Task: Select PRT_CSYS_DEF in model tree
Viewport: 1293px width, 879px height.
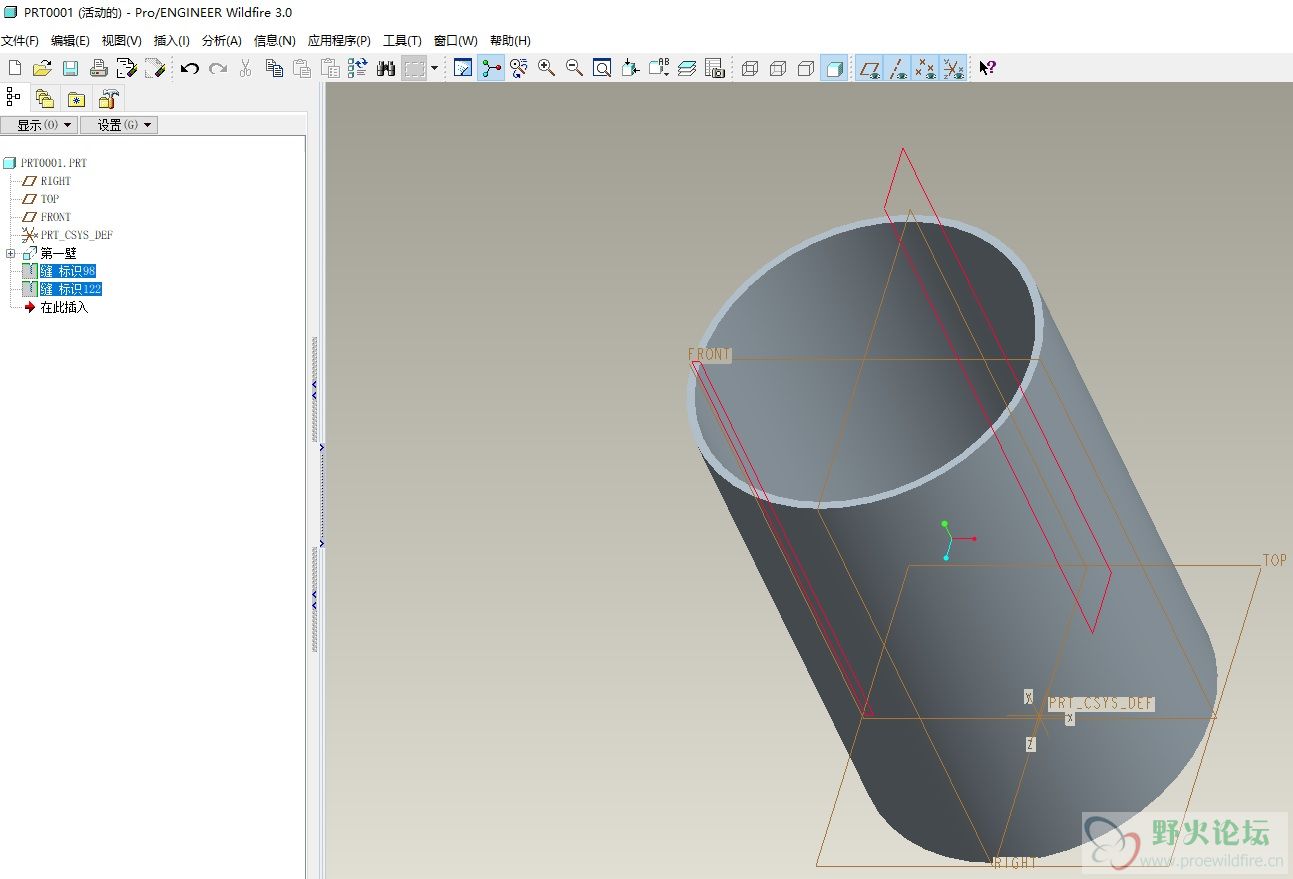Action: pyautogui.click(x=76, y=235)
